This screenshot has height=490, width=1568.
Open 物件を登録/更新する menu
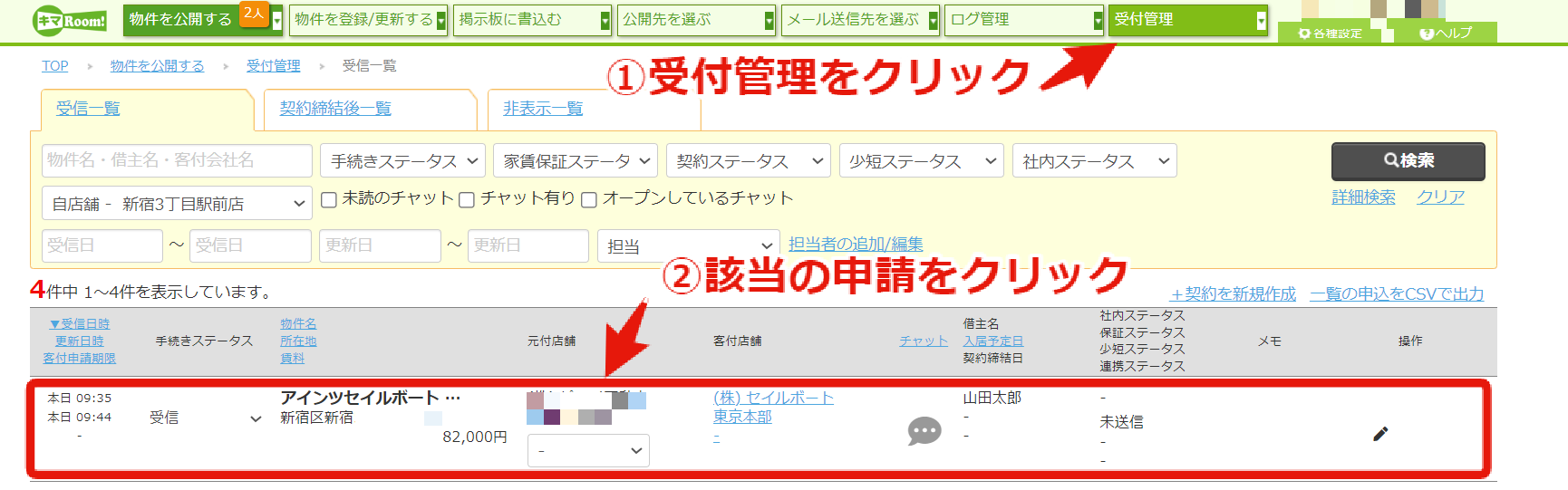pyautogui.click(x=369, y=20)
